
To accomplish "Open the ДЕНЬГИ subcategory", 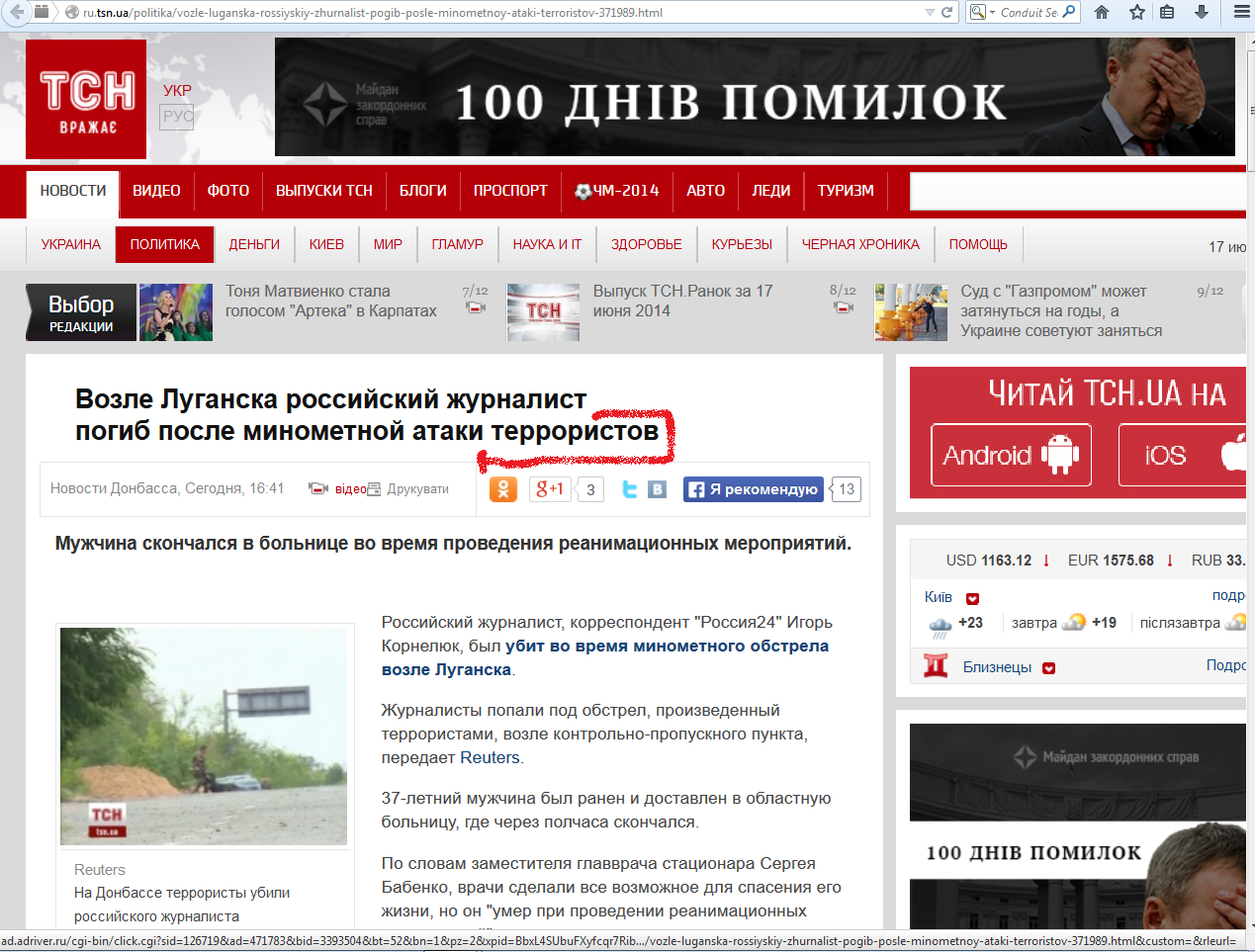I will [x=254, y=244].
